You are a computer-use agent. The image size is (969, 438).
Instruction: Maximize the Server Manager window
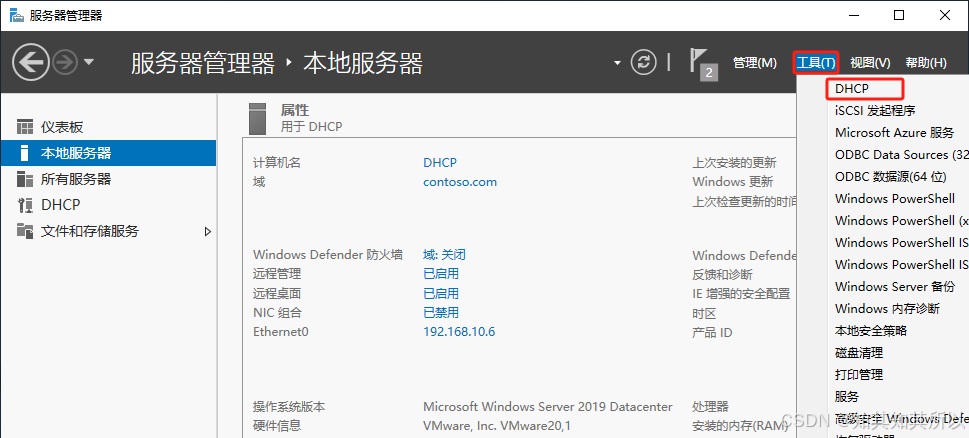click(899, 15)
